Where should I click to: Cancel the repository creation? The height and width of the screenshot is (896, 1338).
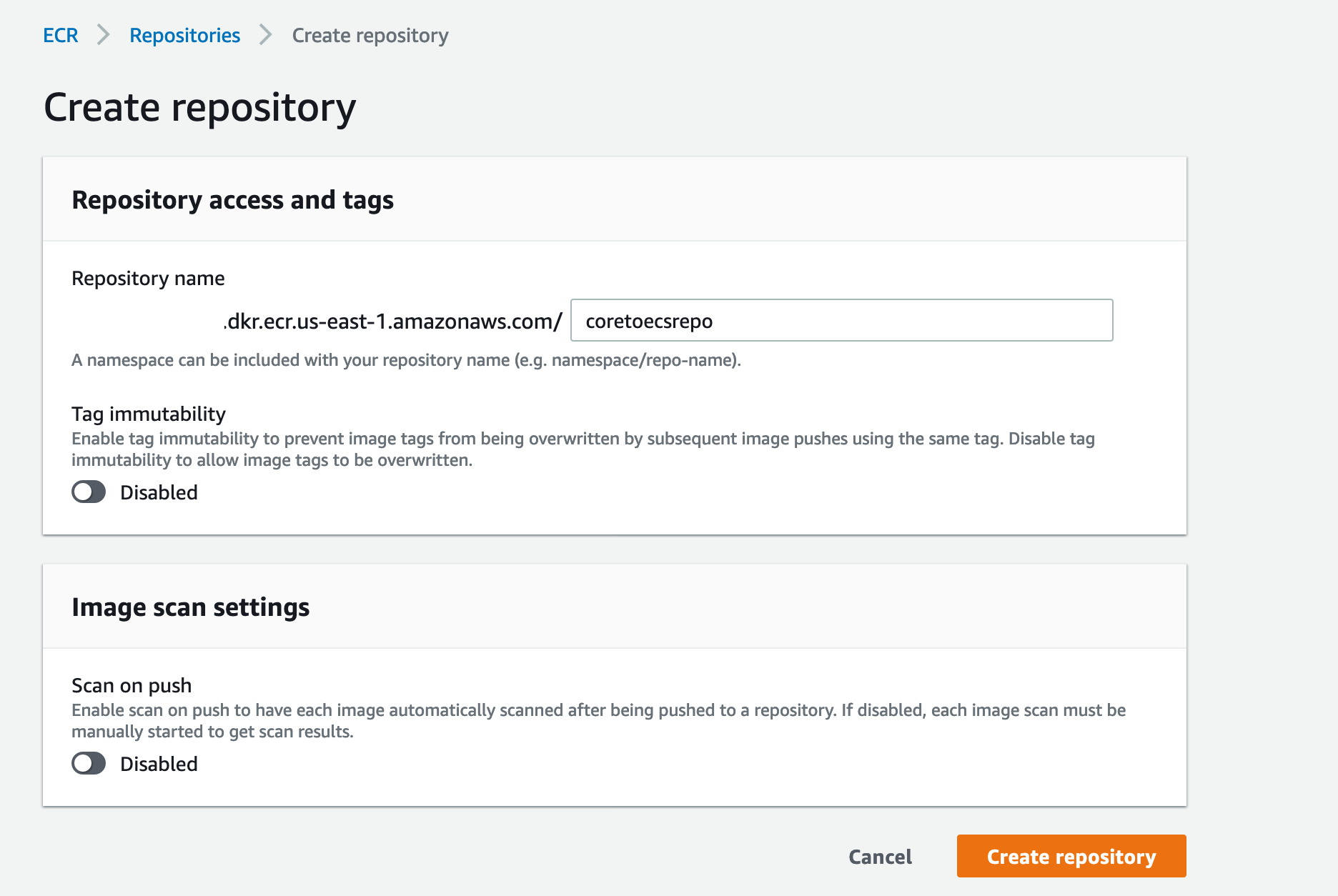click(x=879, y=856)
